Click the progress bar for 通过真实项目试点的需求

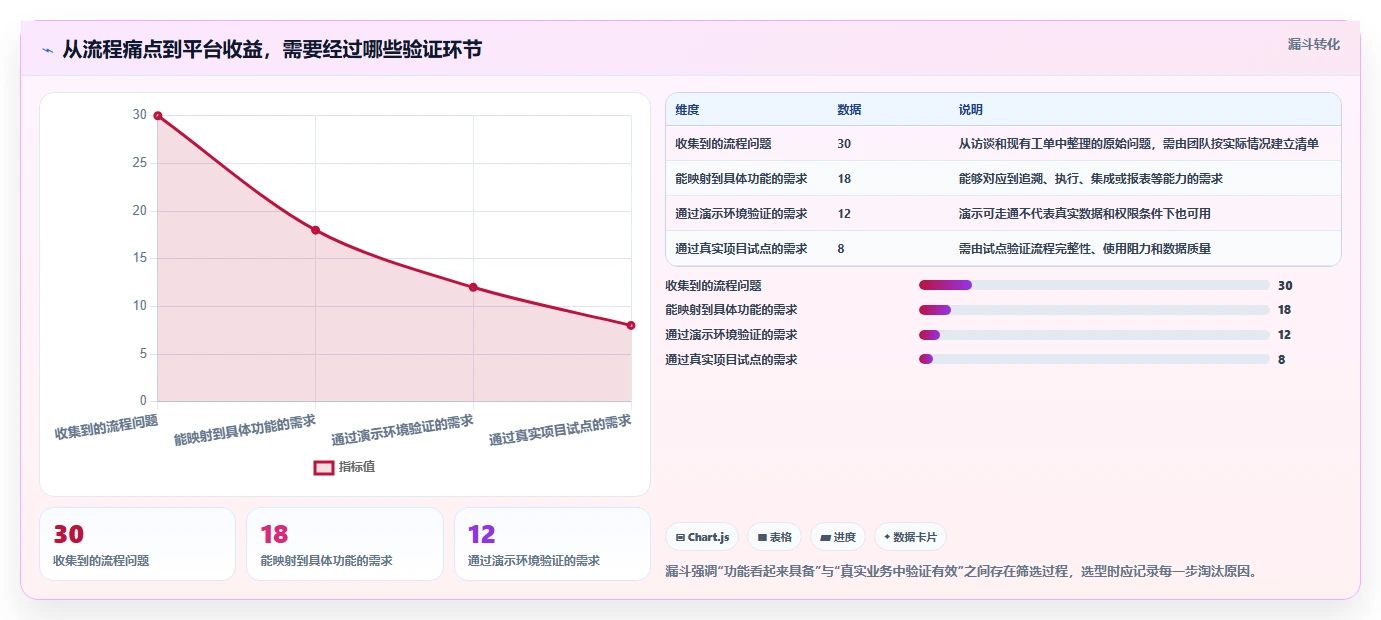1094,359
